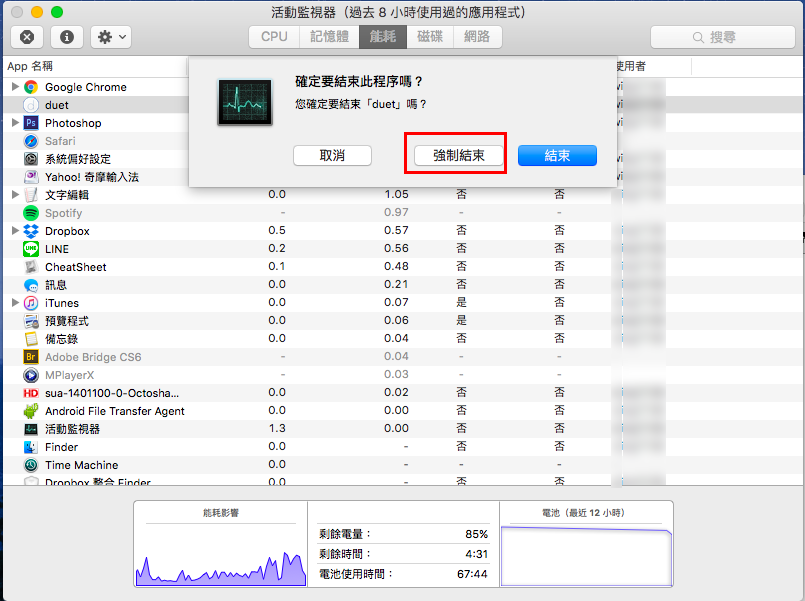Image resolution: width=805 pixels, height=601 pixels.
Task: Click the 文字編輯 document icon
Action: pos(31,195)
